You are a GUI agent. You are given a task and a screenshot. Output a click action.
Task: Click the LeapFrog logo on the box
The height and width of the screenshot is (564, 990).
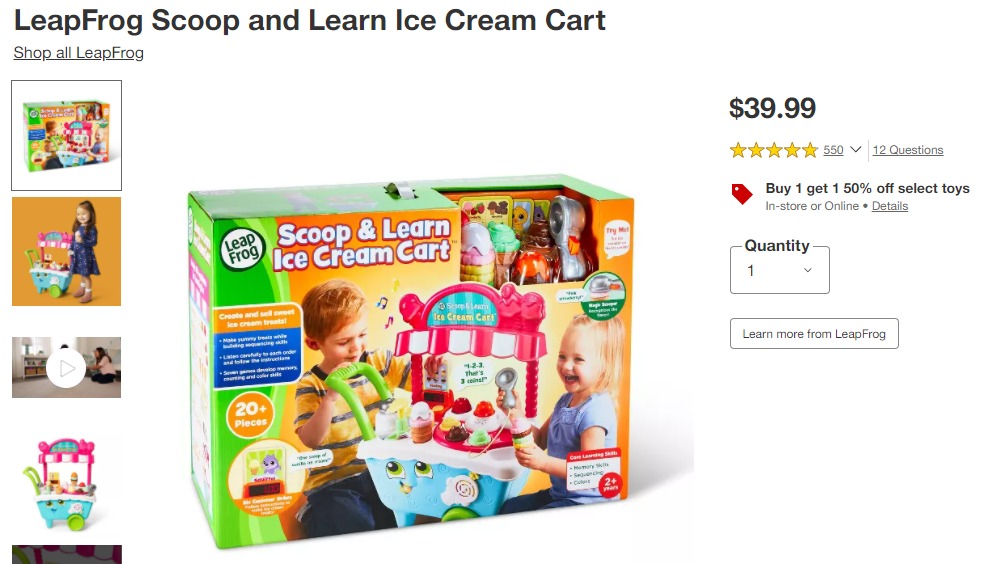[242, 248]
